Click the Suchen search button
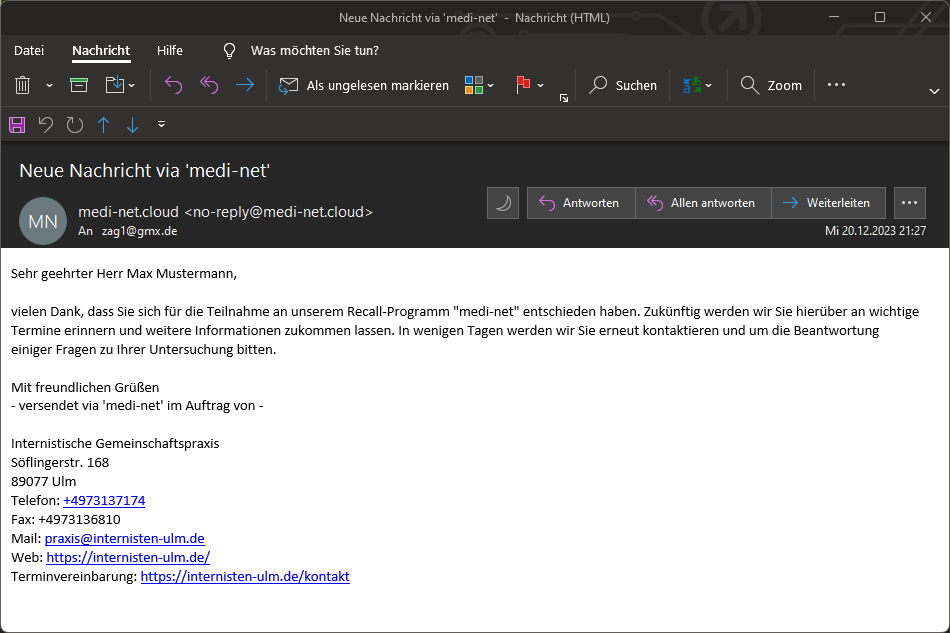The image size is (950, 633). pos(623,85)
